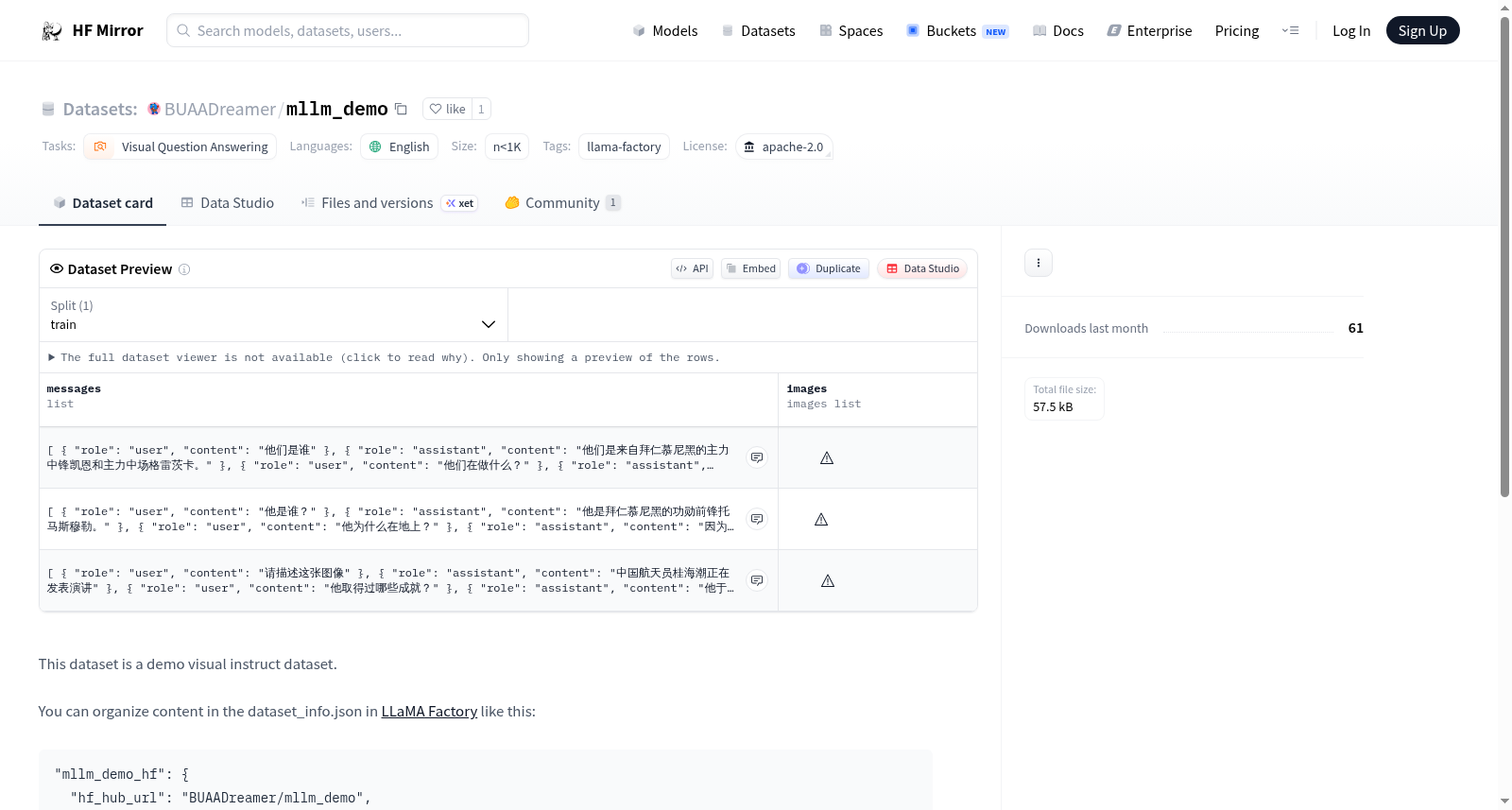The height and width of the screenshot is (810, 1512).
Task: Click the Dataset Preview eye icon
Action: pos(57,268)
